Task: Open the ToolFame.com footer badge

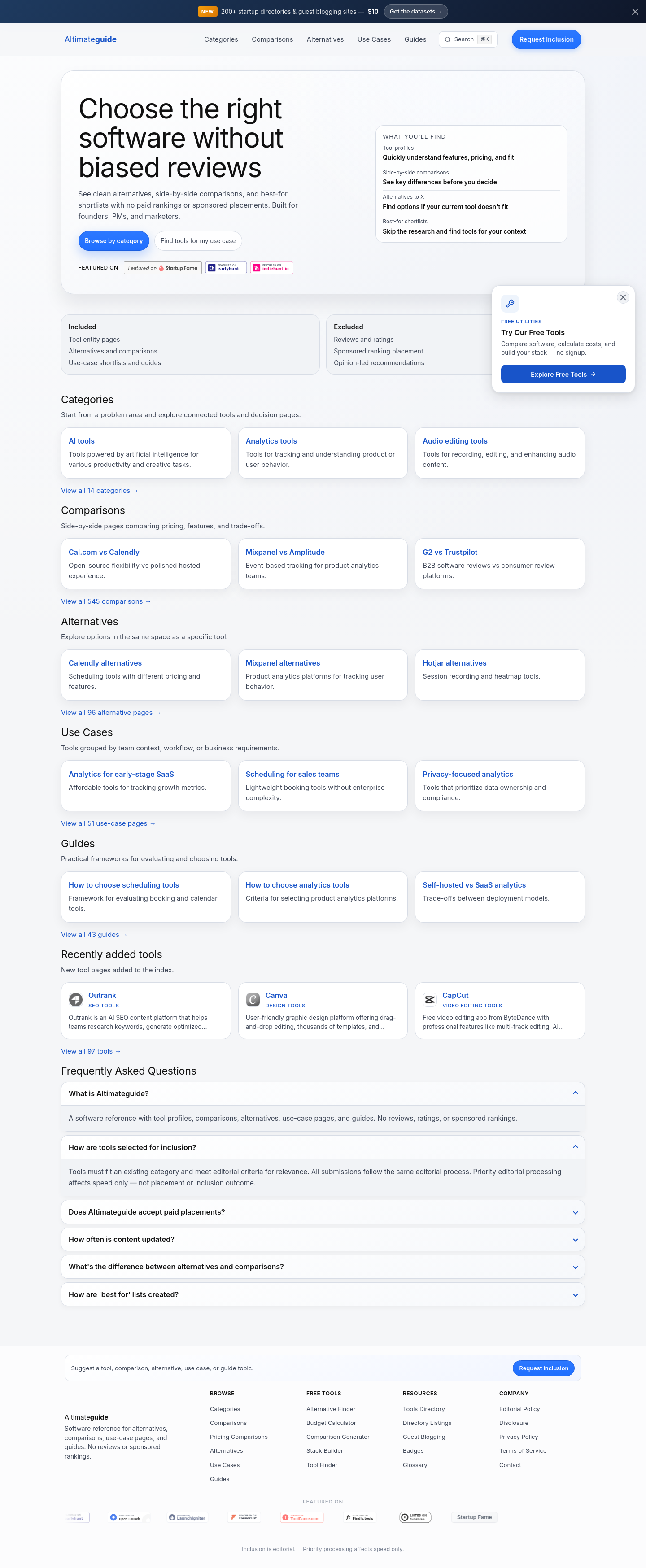Action: (x=301, y=1517)
